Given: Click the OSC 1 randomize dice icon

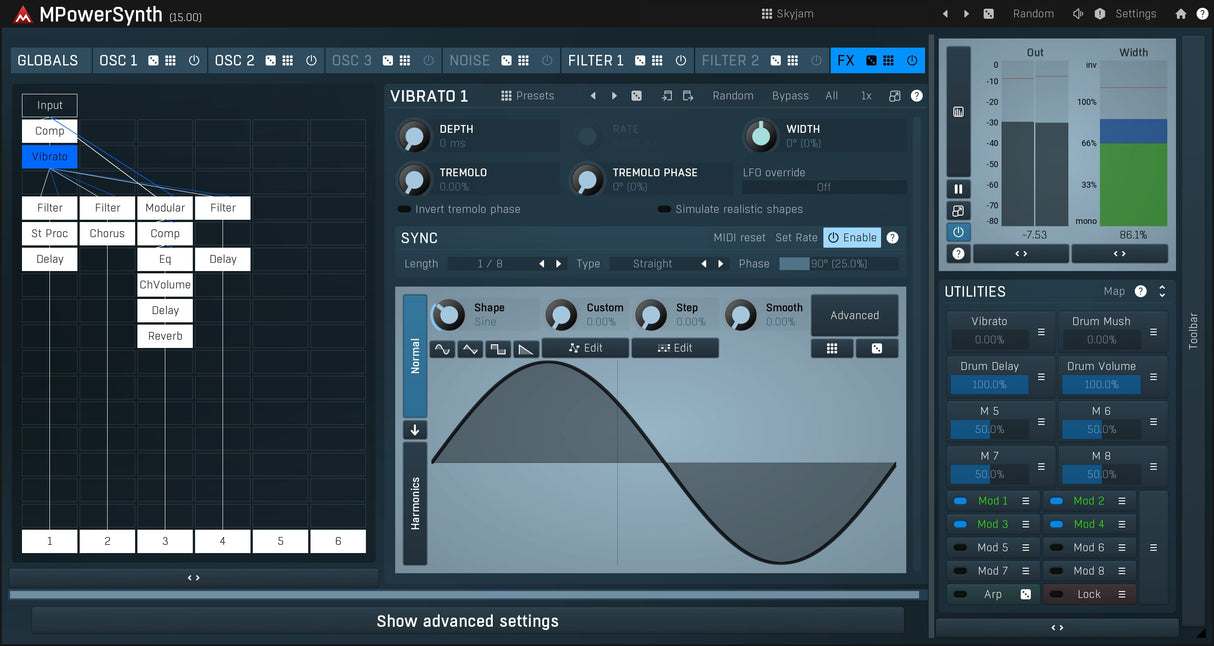Looking at the screenshot, I should point(153,61).
